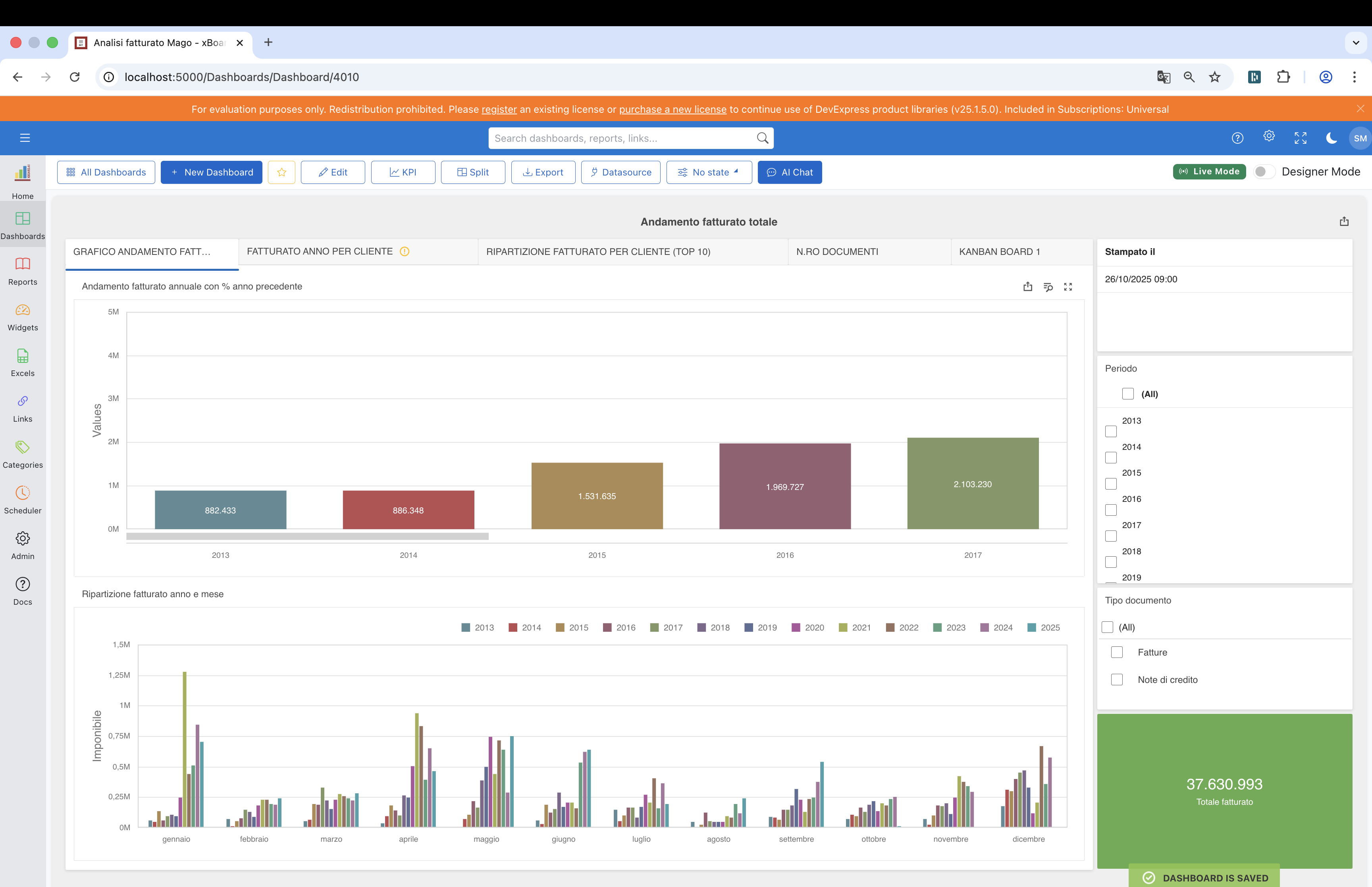Click the search dashboards input field
1372x887 pixels.
(630, 138)
